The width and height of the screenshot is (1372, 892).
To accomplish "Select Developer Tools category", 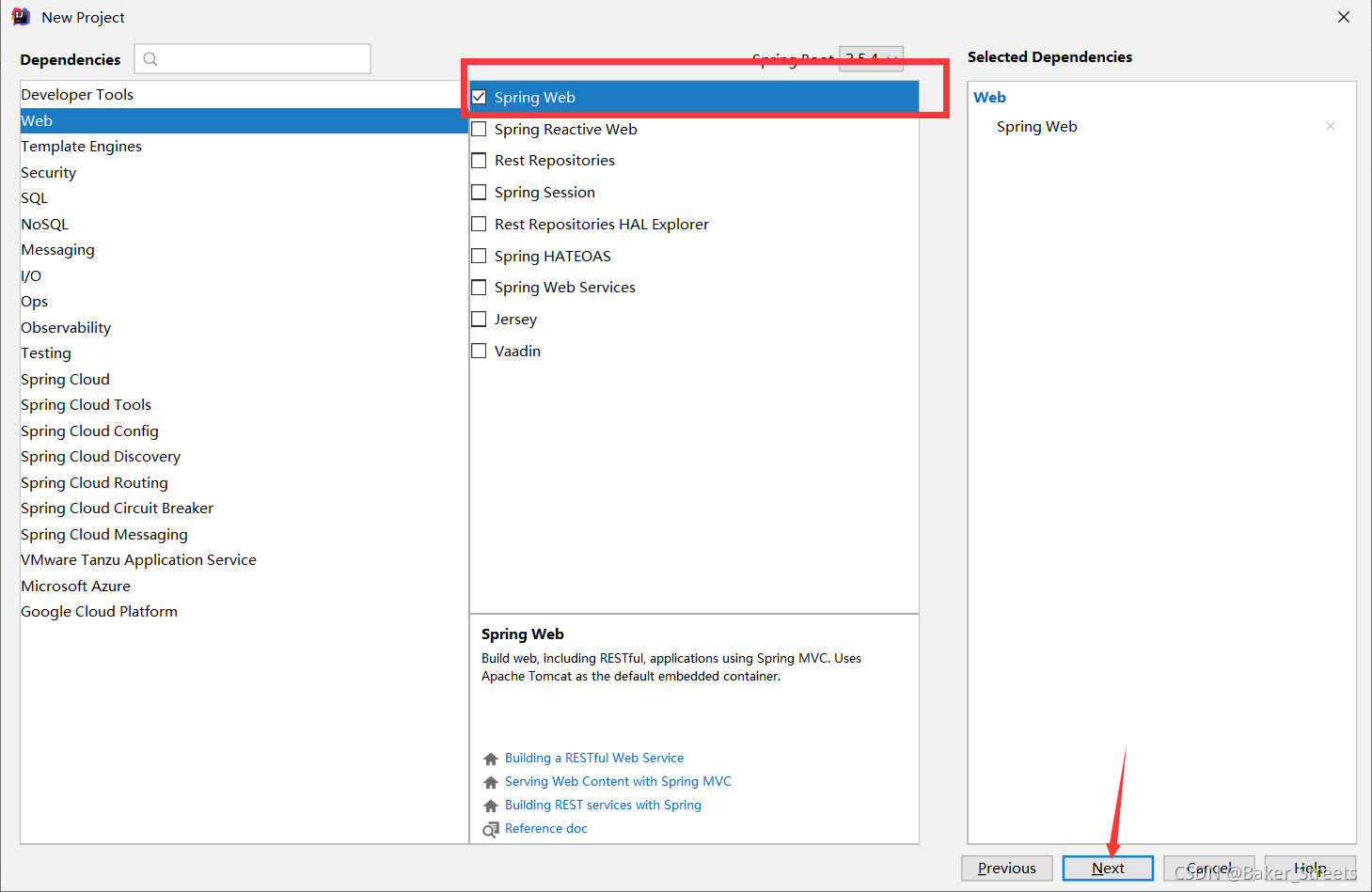I will pyautogui.click(x=244, y=94).
